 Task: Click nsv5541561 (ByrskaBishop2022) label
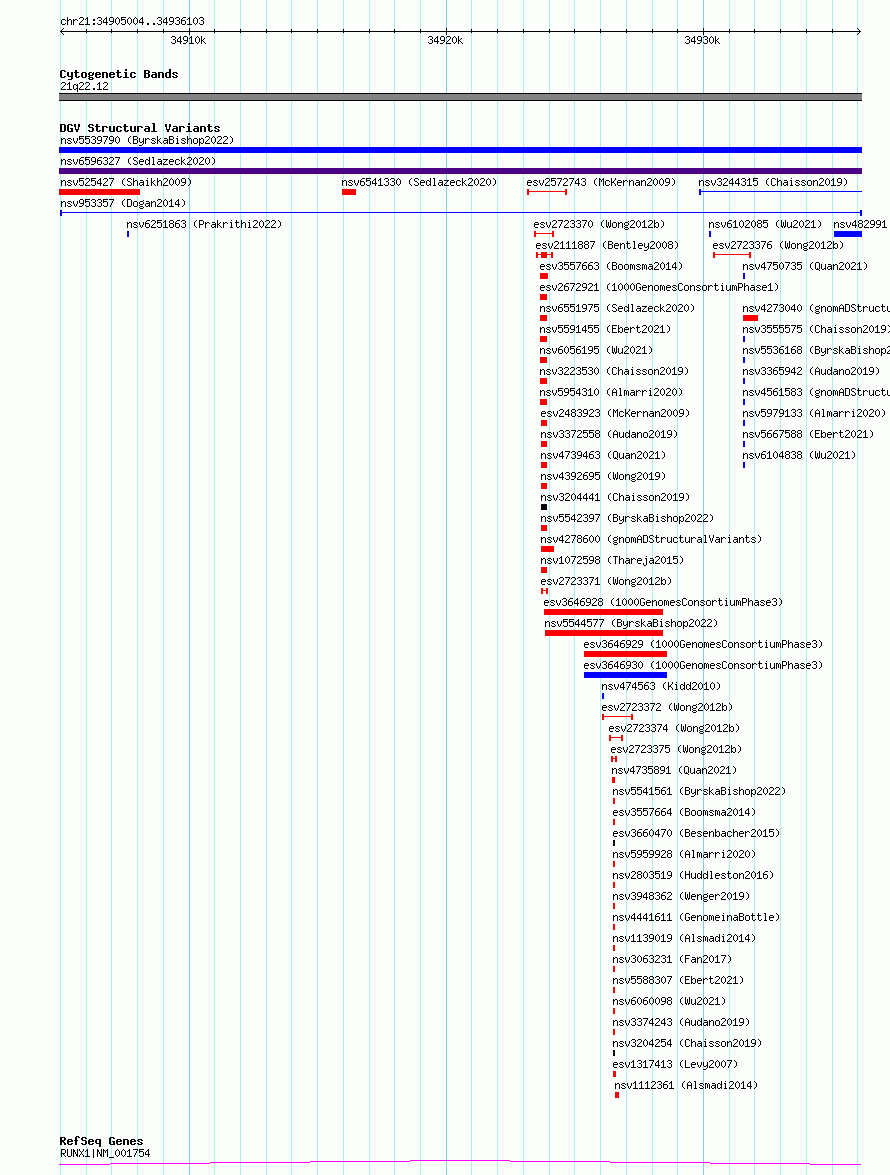pos(699,791)
